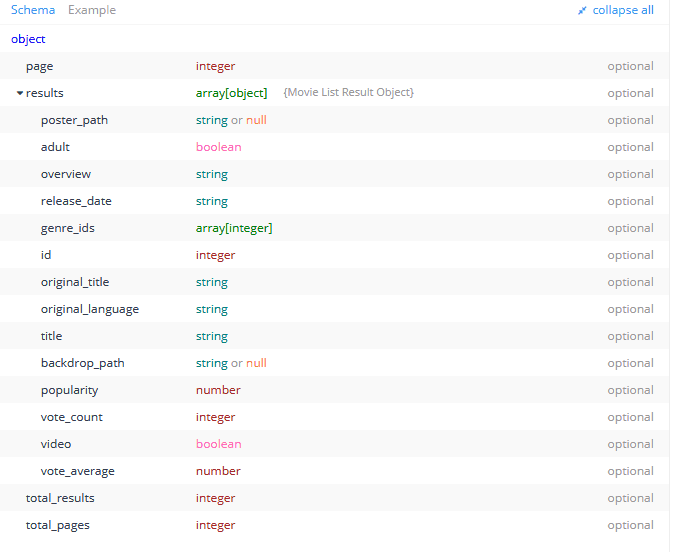Select the poster_path field
Image resolution: width=679 pixels, height=552 pixels.
point(74,120)
